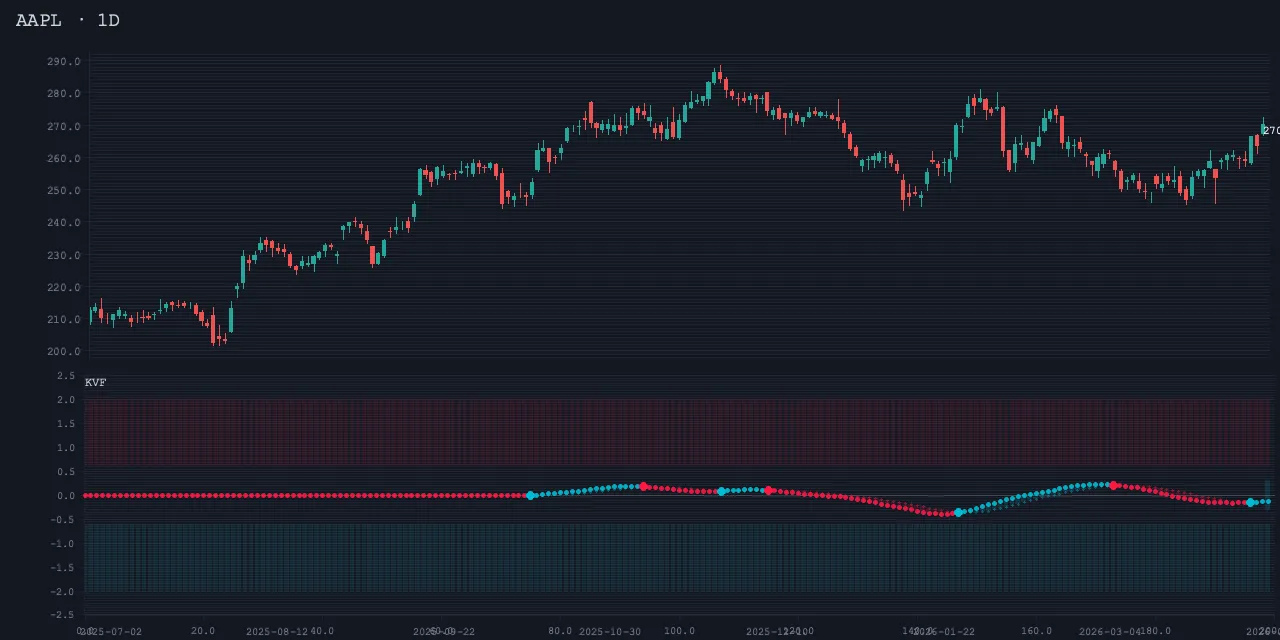The height and width of the screenshot is (640, 1280).
Task: Click the last cyan marker near right edge
Action: pyautogui.click(x=1250, y=502)
